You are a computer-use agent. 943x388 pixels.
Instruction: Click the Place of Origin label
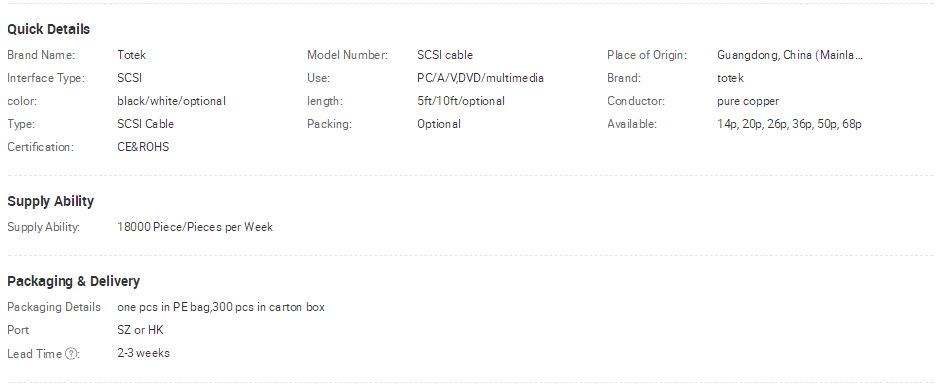(x=647, y=55)
